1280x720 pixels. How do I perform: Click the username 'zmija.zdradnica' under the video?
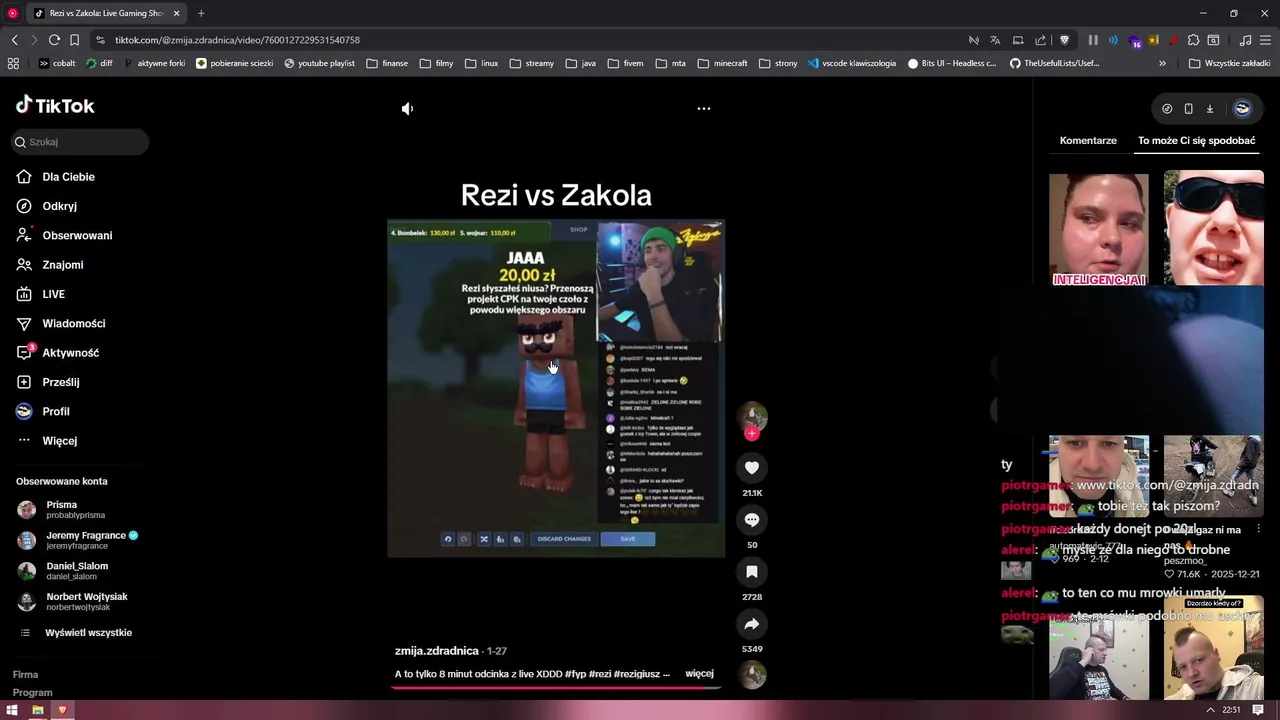[436, 651]
